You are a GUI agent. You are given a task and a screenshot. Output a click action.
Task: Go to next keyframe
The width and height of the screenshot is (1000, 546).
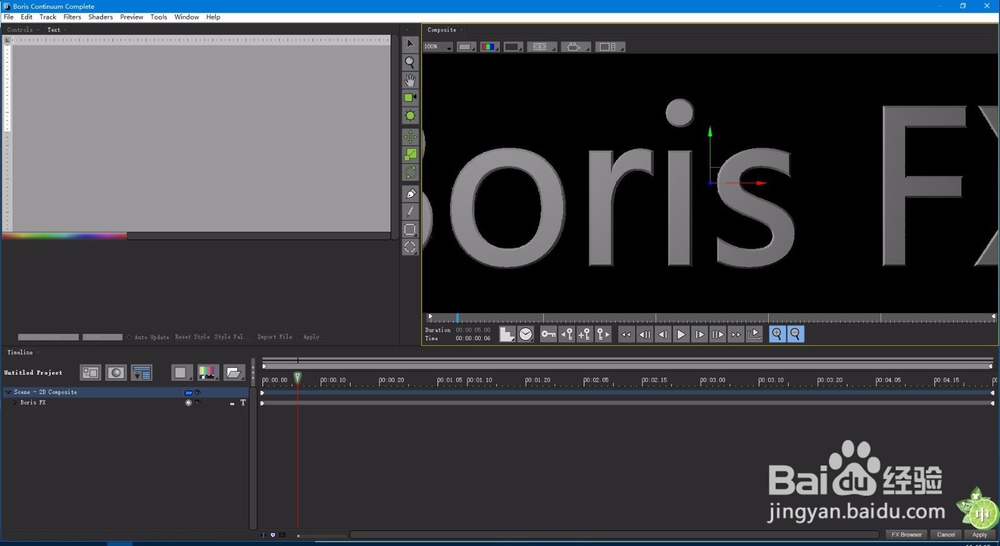603,334
